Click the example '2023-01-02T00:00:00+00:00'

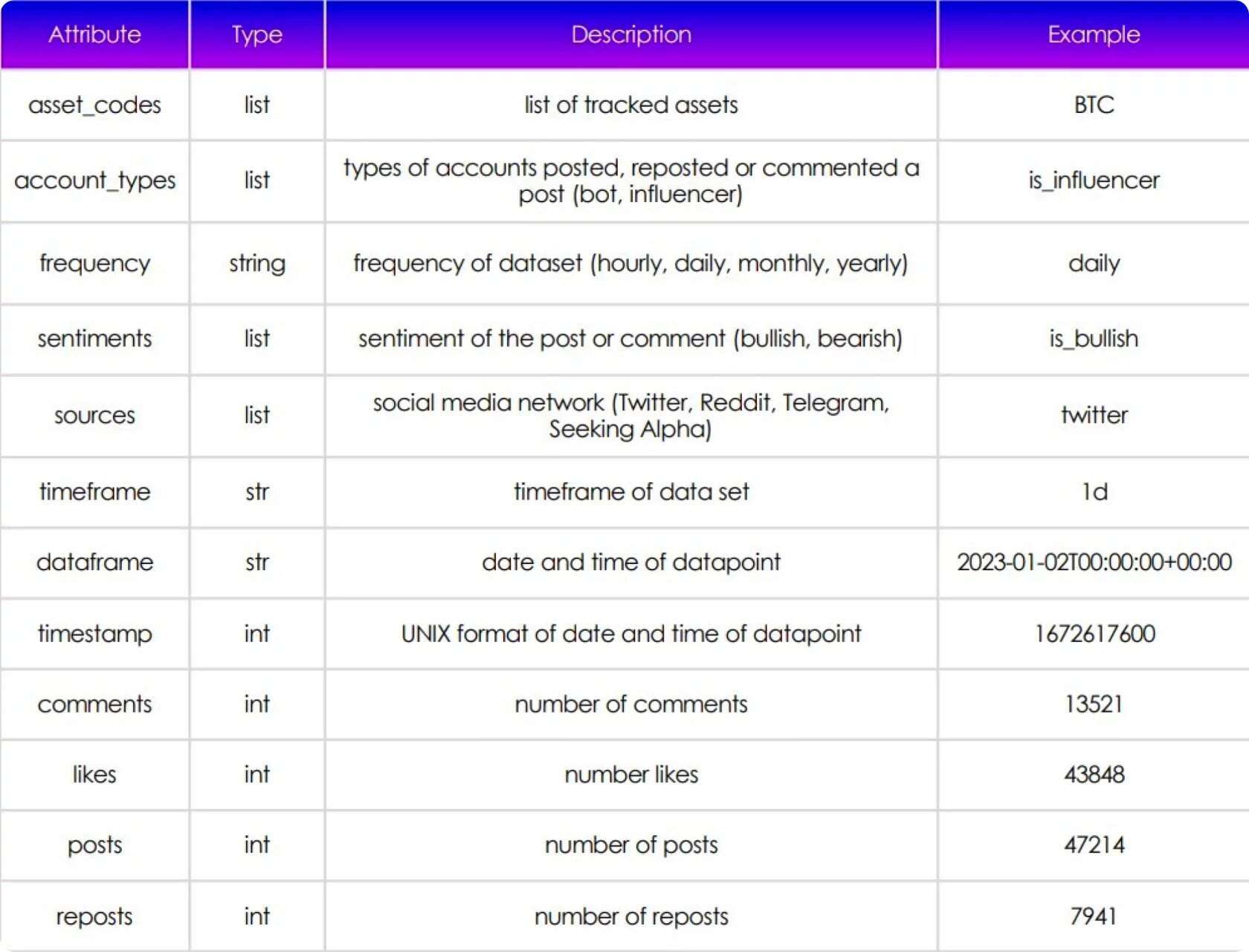1094,562
